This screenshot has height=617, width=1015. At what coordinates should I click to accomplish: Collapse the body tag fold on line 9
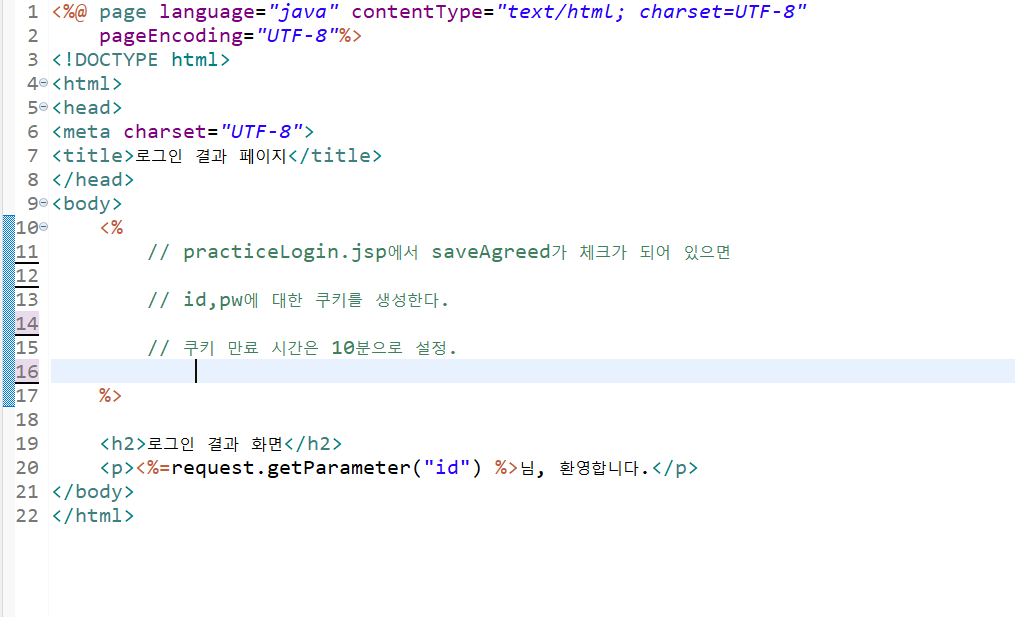point(43,203)
